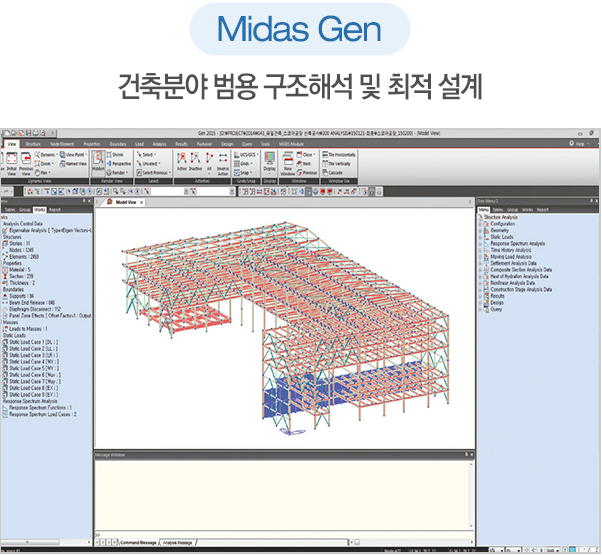Open the Grids dropdown
Image resolution: width=602 pixels, height=556 pixels.
click(243, 164)
